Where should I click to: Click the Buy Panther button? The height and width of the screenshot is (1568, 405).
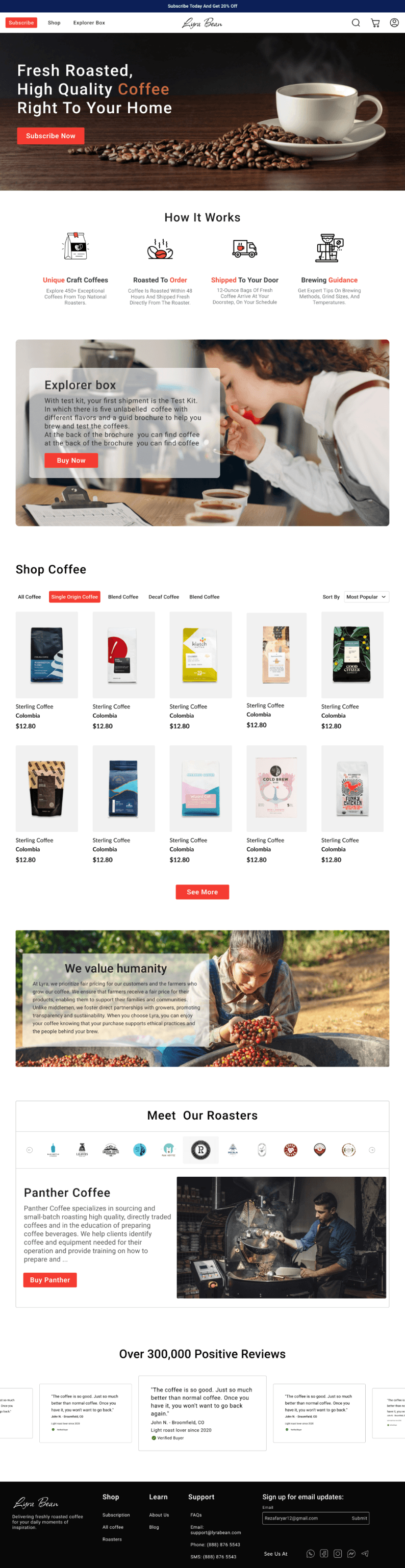(50, 1280)
